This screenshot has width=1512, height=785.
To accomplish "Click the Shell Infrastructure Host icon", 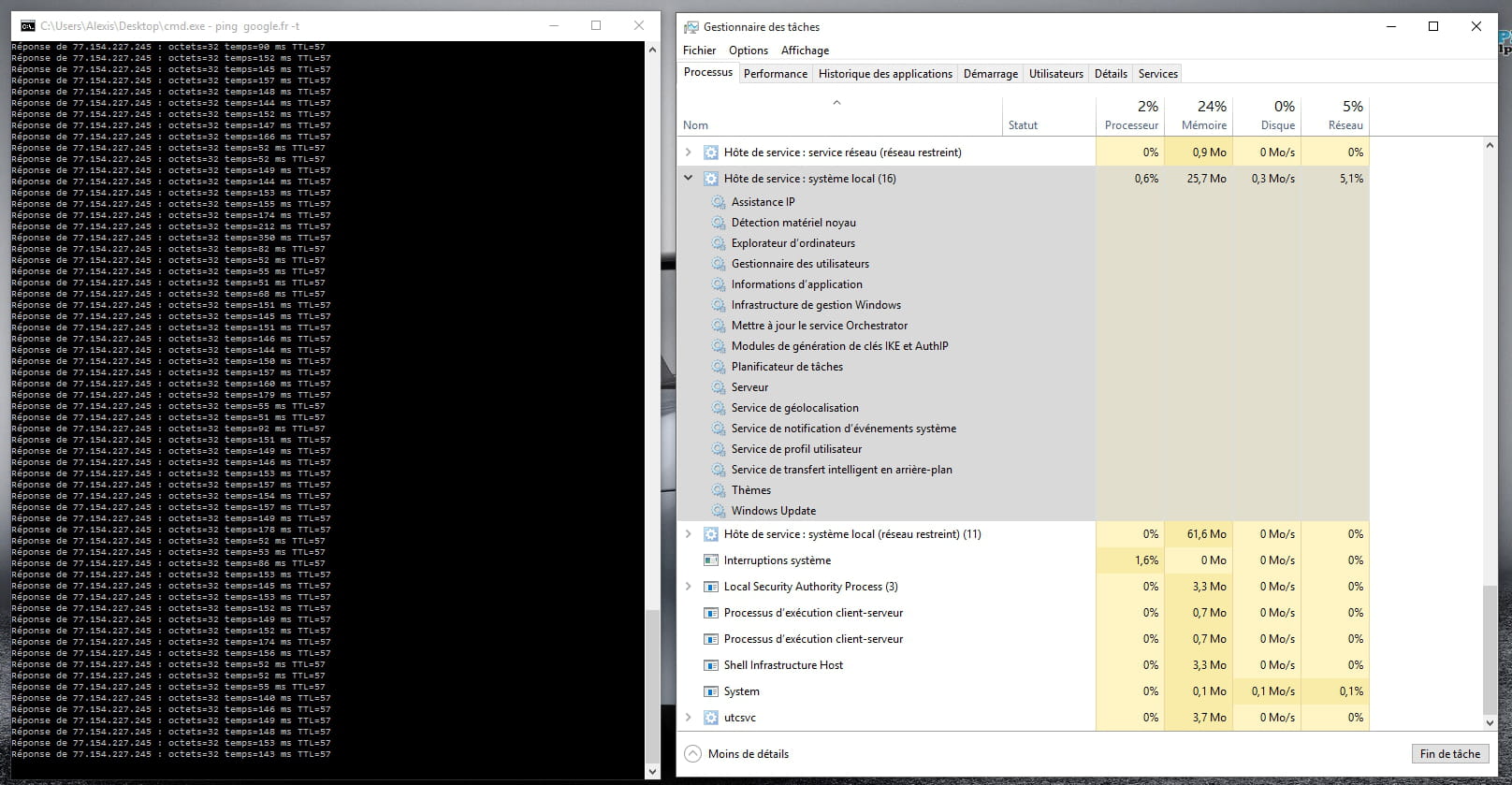I will pyautogui.click(x=710, y=665).
